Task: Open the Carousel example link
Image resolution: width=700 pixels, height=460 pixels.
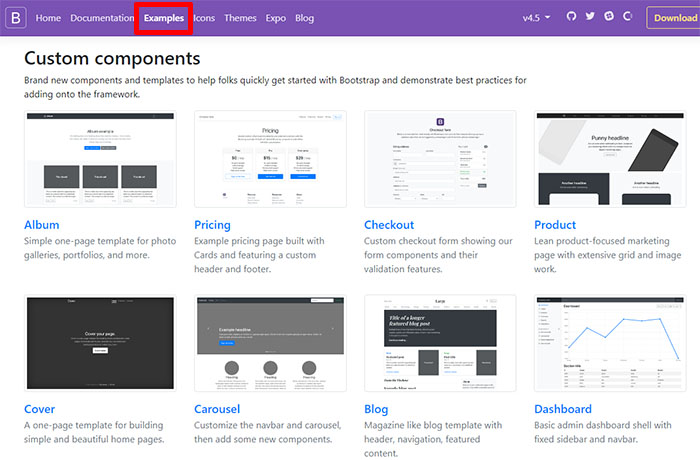Action: (217, 409)
